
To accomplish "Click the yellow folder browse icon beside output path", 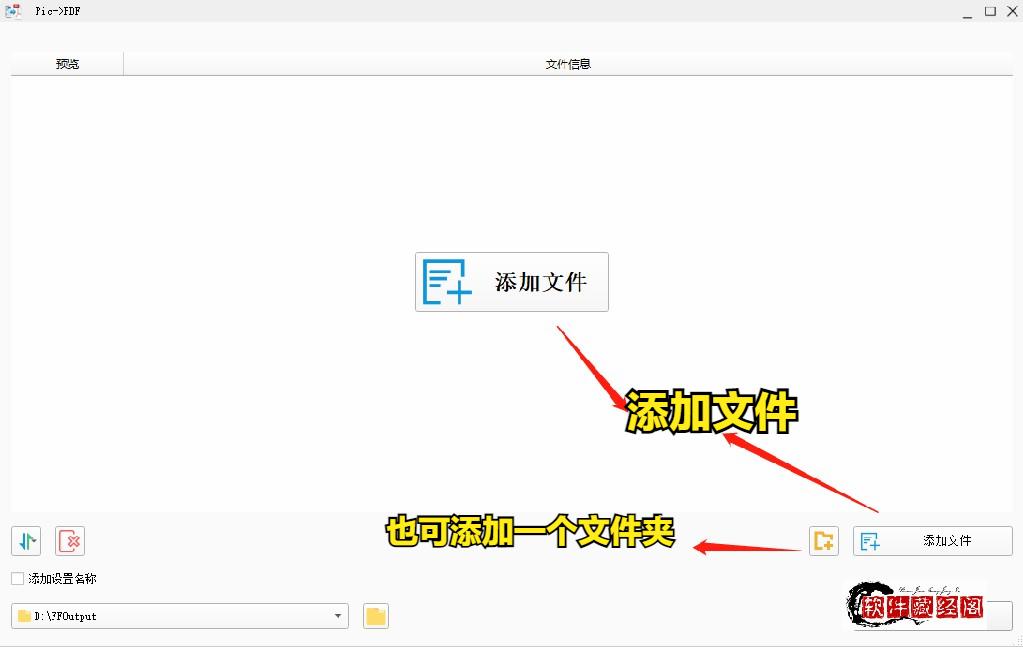I will (375, 616).
